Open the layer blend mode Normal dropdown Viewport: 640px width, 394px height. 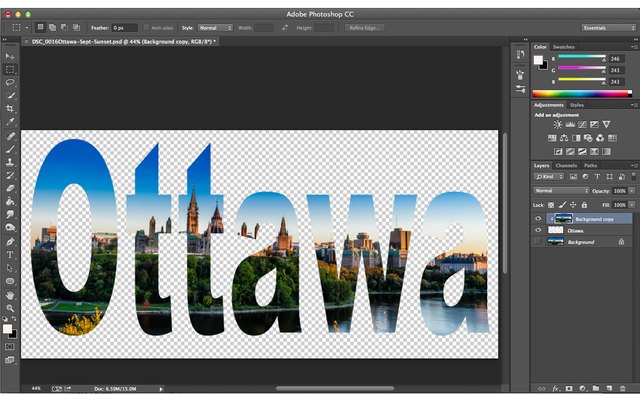(x=561, y=191)
